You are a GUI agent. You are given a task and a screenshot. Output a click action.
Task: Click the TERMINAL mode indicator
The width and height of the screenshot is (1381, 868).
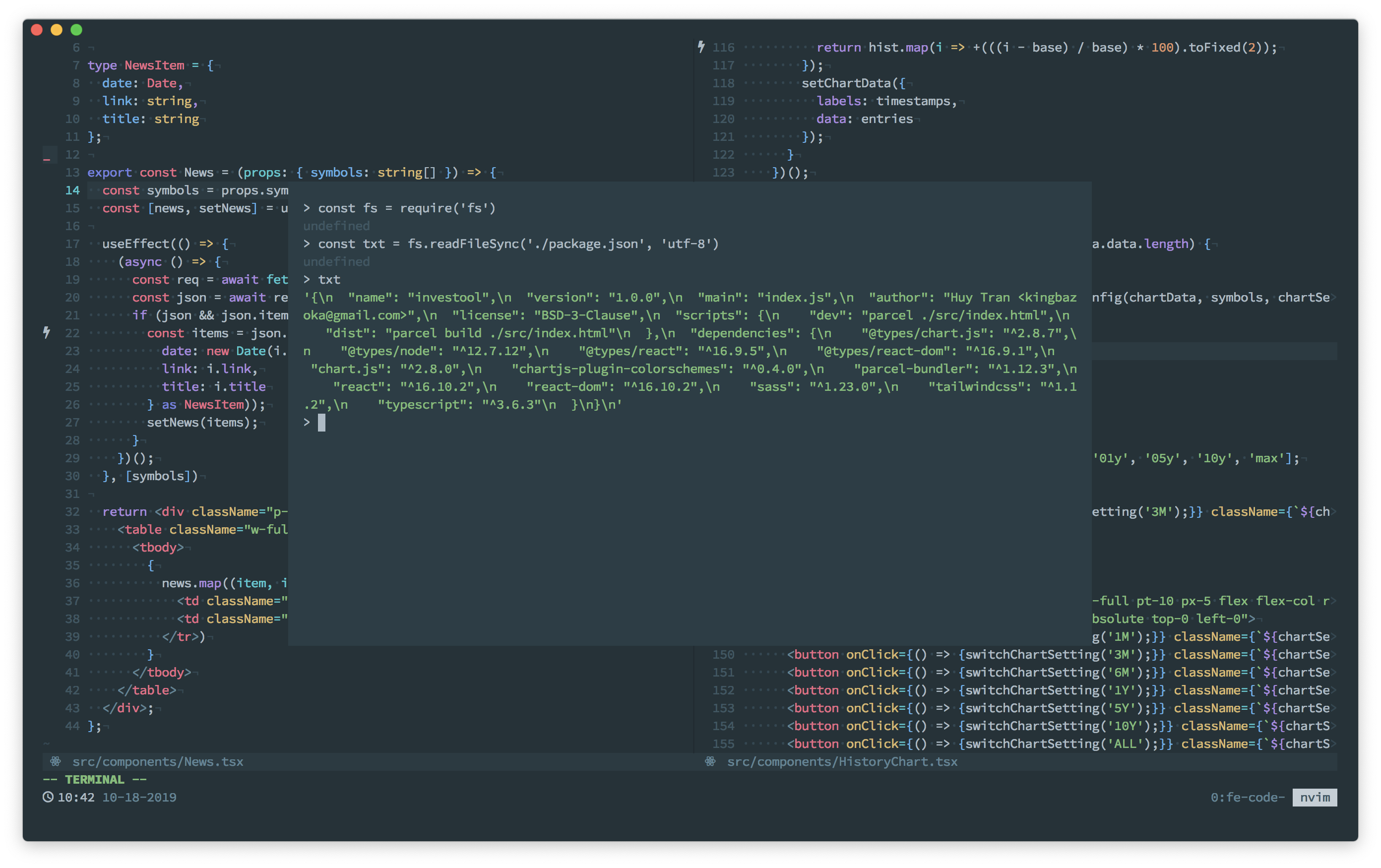tap(95, 779)
